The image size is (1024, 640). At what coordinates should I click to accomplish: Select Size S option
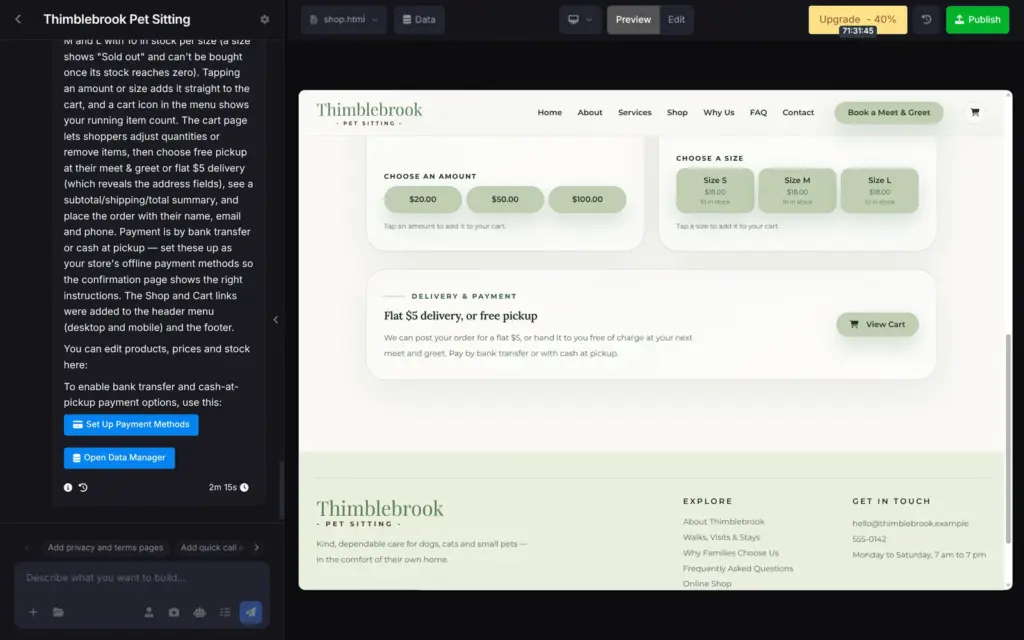pyautogui.click(x=715, y=190)
